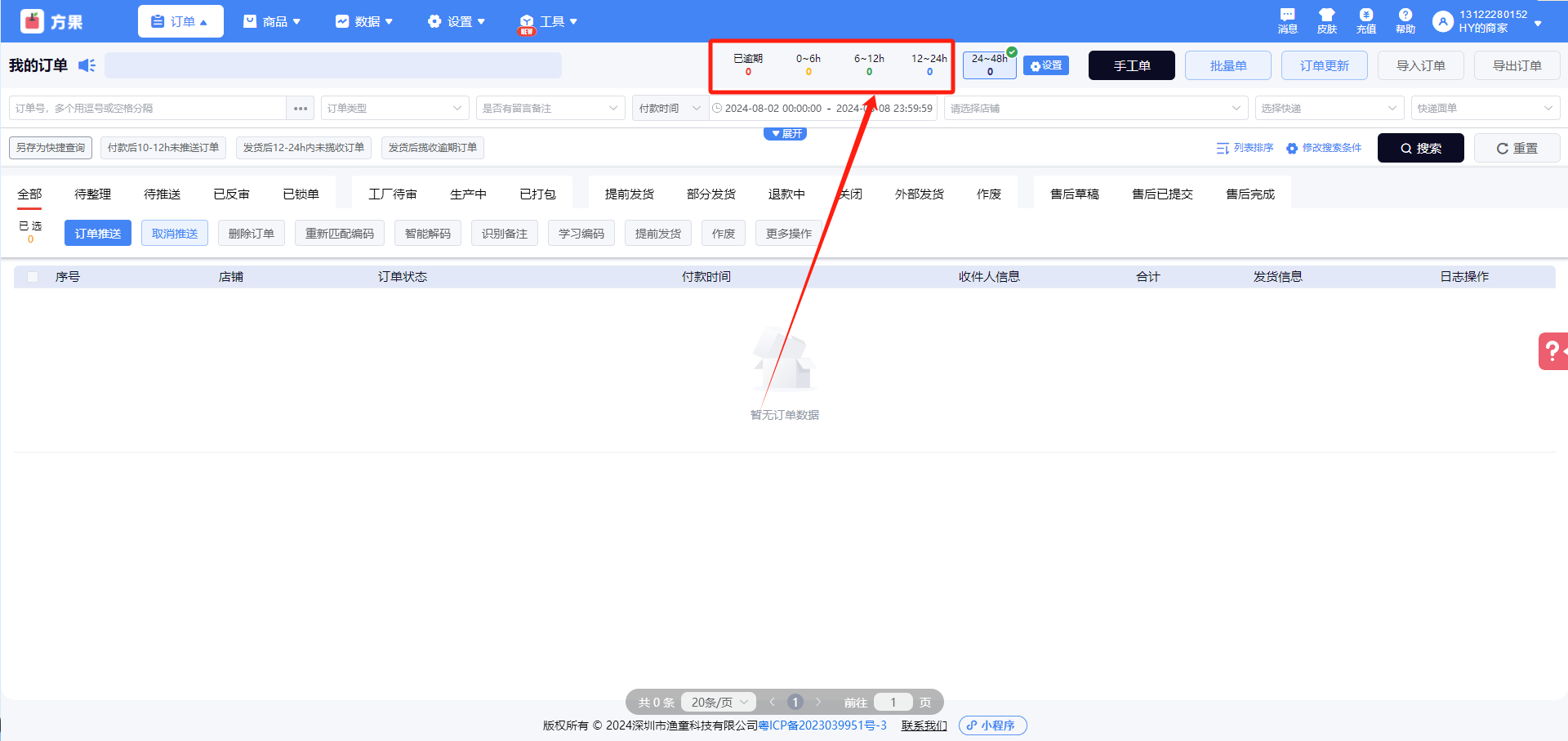Apply 付款后10-12h未推送订单 quick filter
Viewport: 1568px width, 741px height.
[163, 148]
